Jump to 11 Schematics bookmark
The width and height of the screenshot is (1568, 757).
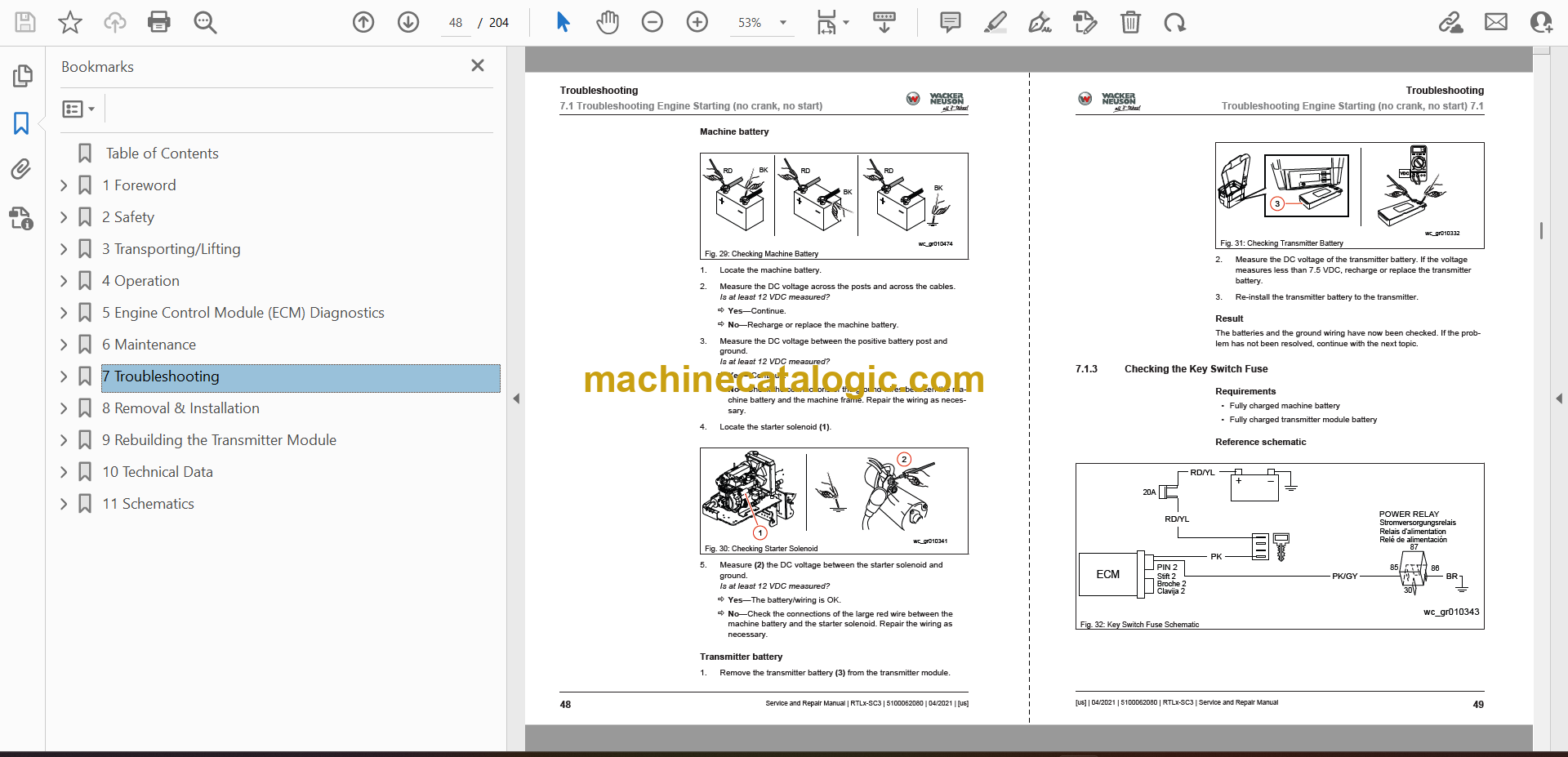[148, 504]
